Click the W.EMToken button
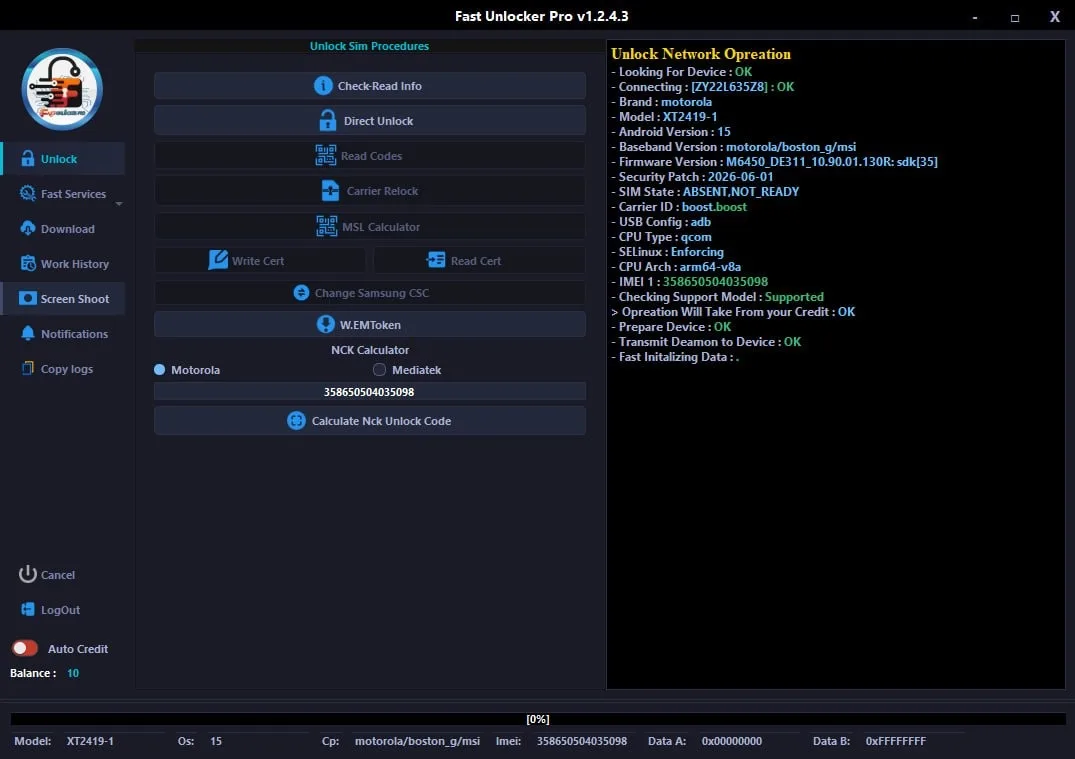The image size is (1075, 759). pyautogui.click(x=370, y=324)
